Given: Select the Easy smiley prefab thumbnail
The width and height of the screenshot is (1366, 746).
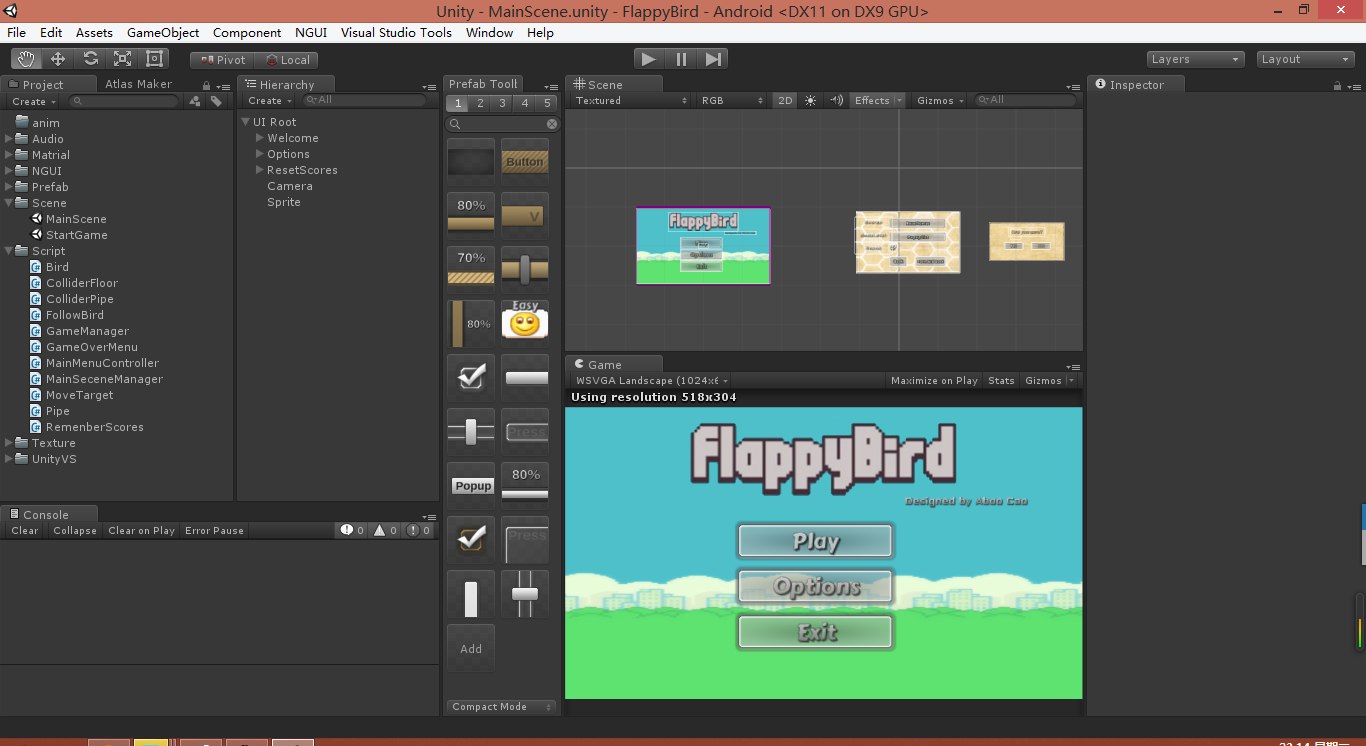Looking at the screenshot, I should [525, 324].
